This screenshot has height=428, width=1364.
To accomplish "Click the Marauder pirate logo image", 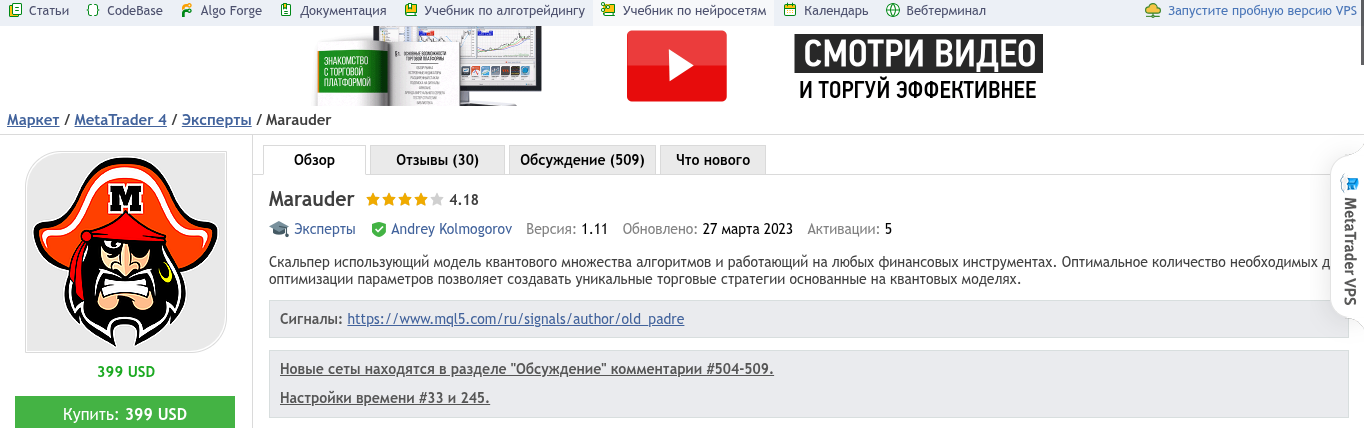I will pyautogui.click(x=126, y=252).
